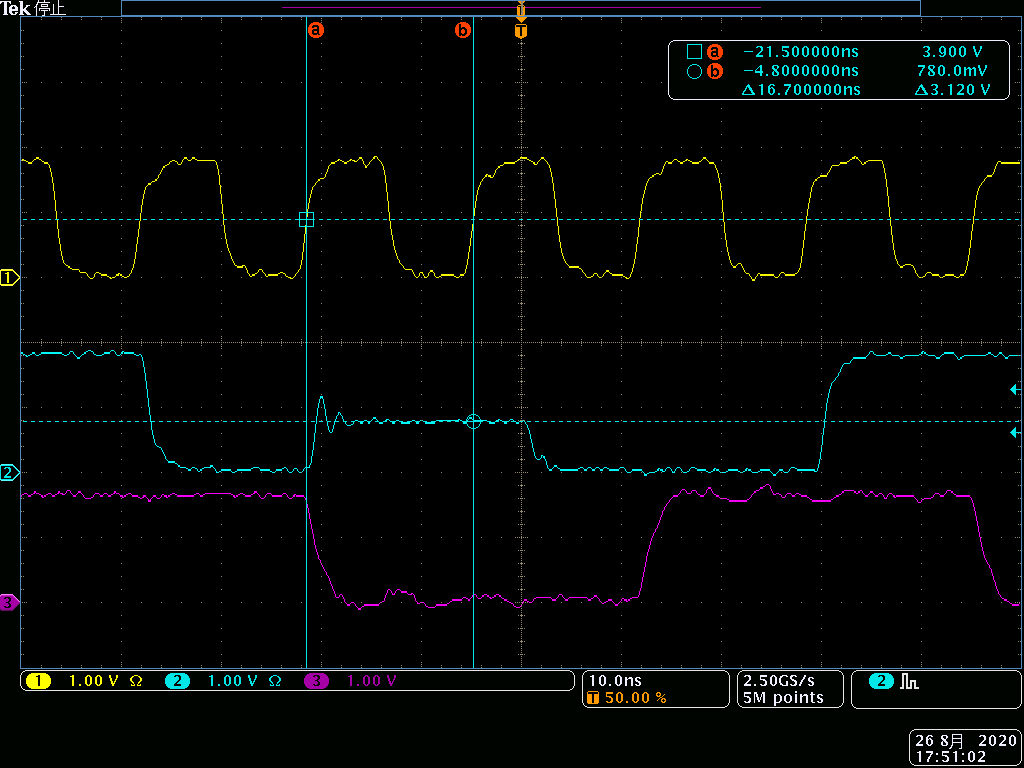Viewport: 1024px width, 768px height.
Task: Click the rising-edge trigger slope icon
Action: (x=909, y=680)
